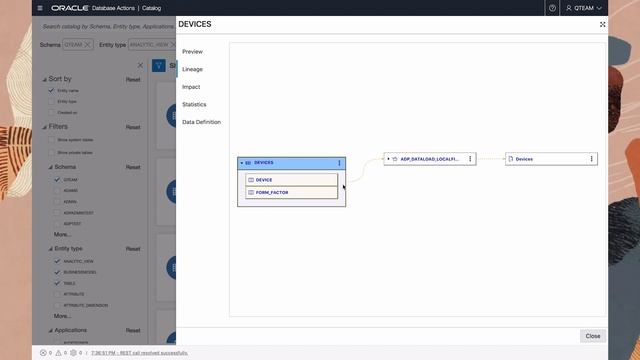Viewport: 640px width, 360px height.
Task: Open the Data Definition tab
Action: click(x=201, y=122)
